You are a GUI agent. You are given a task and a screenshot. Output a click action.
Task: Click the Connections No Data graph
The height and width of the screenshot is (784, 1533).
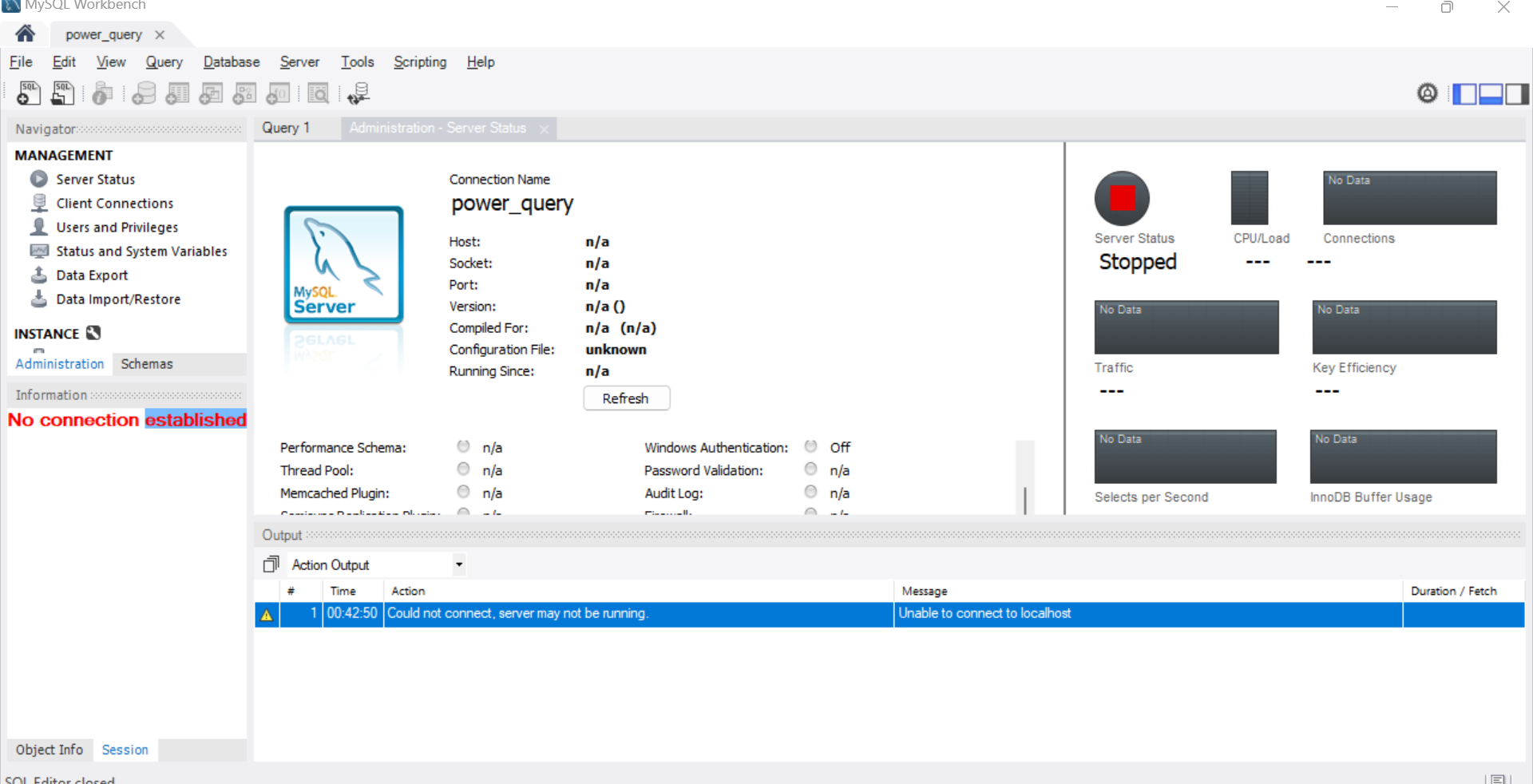tap(1410, 197)
